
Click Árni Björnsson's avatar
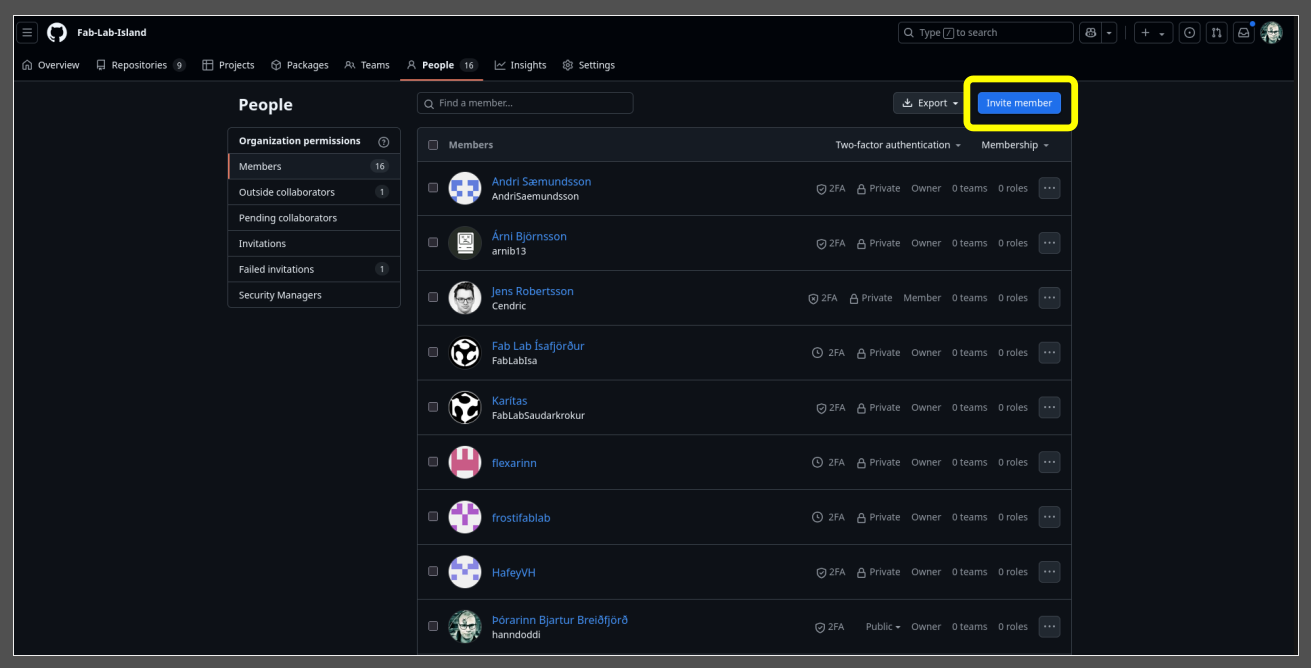[x=465, y=243]
